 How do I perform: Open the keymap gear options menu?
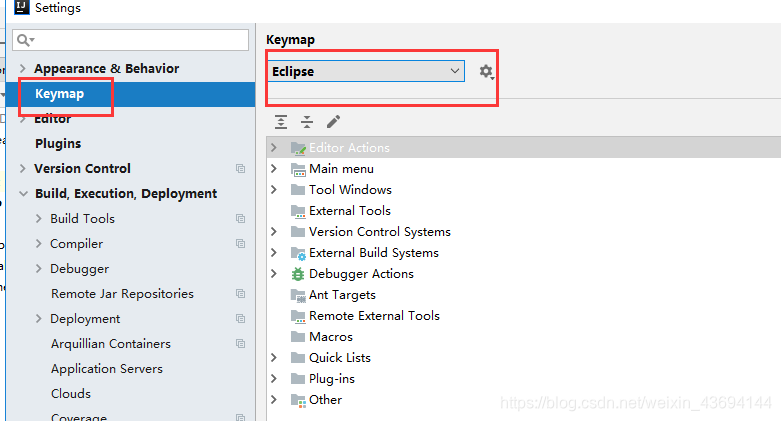[x=486, y=71]
